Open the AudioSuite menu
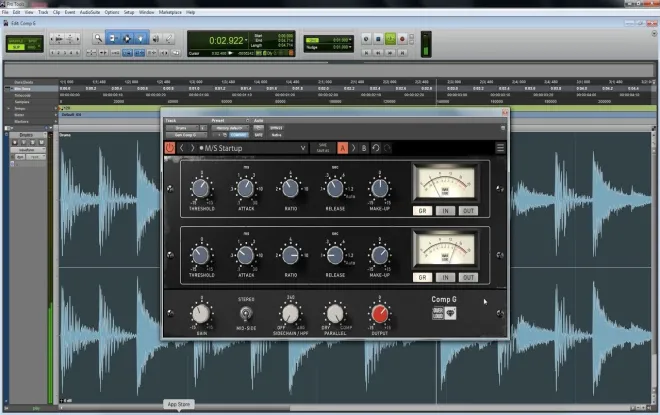660x415 pixels. [90, 12]
